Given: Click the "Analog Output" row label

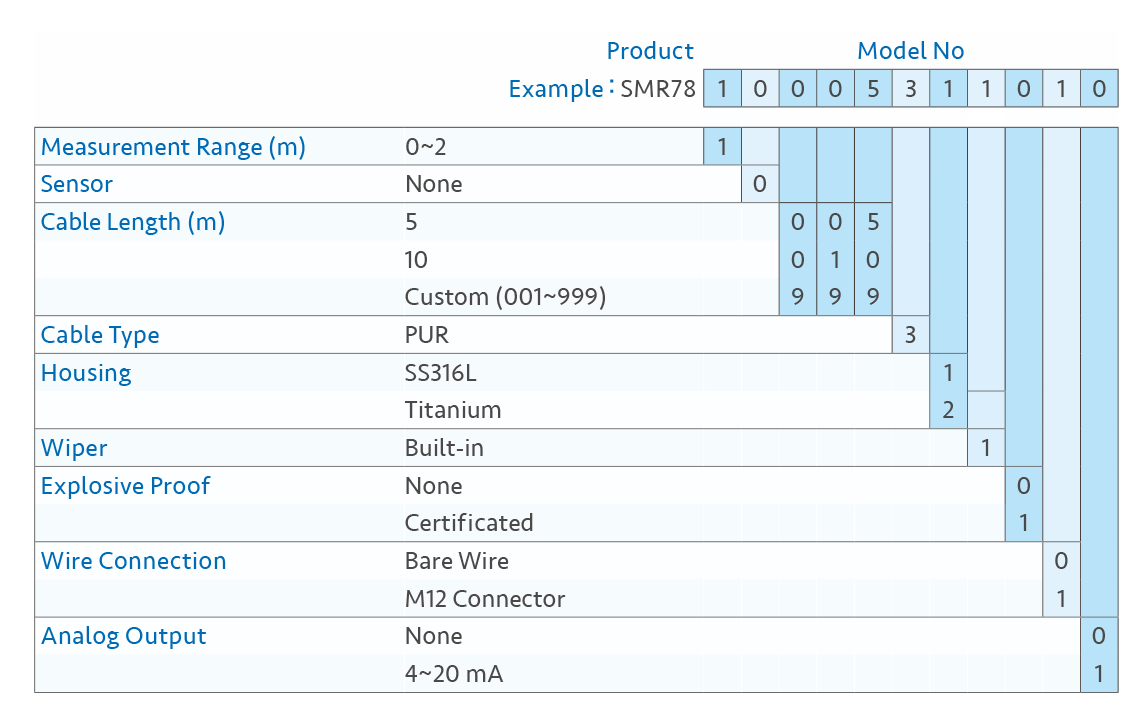Looking at the screenshot, I should click(x=124, y=636).
